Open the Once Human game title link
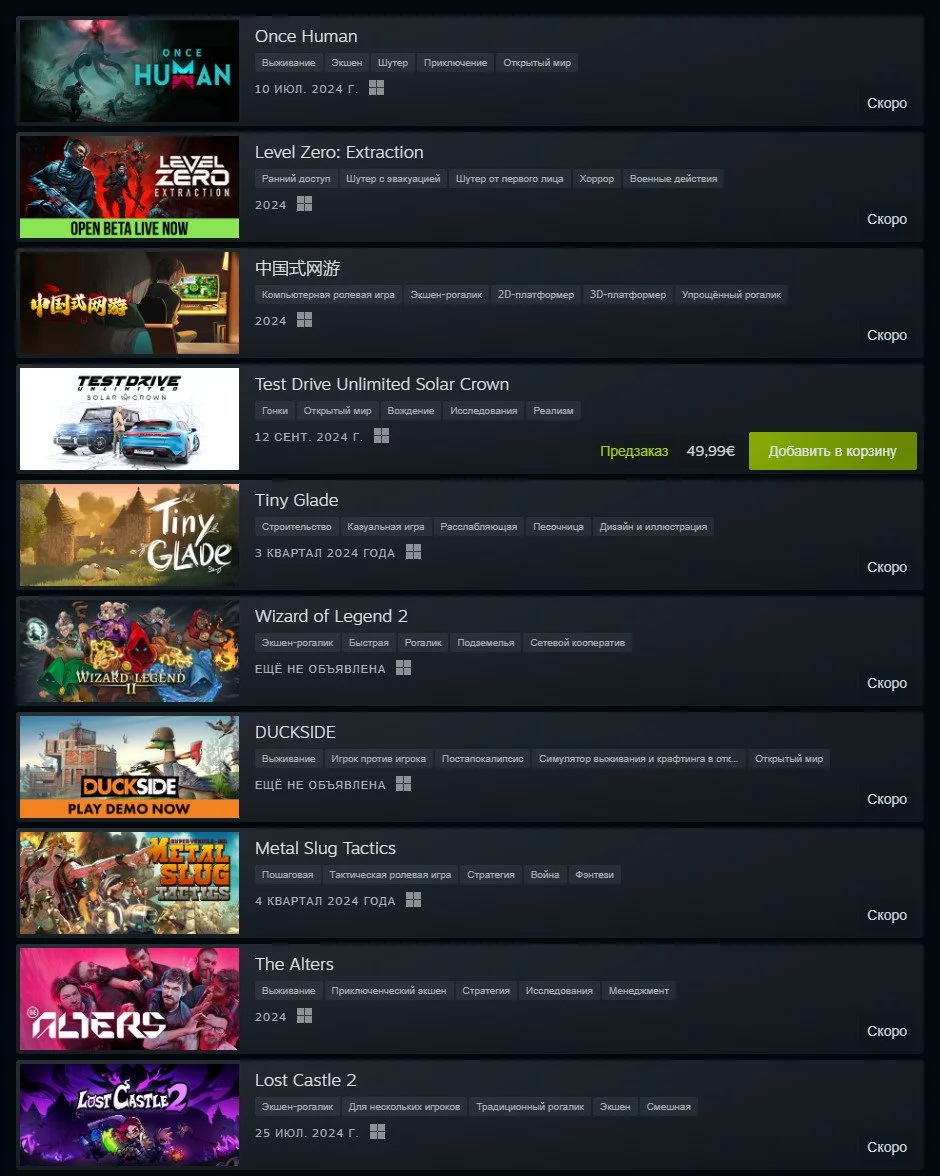 [x=306, y=36]
